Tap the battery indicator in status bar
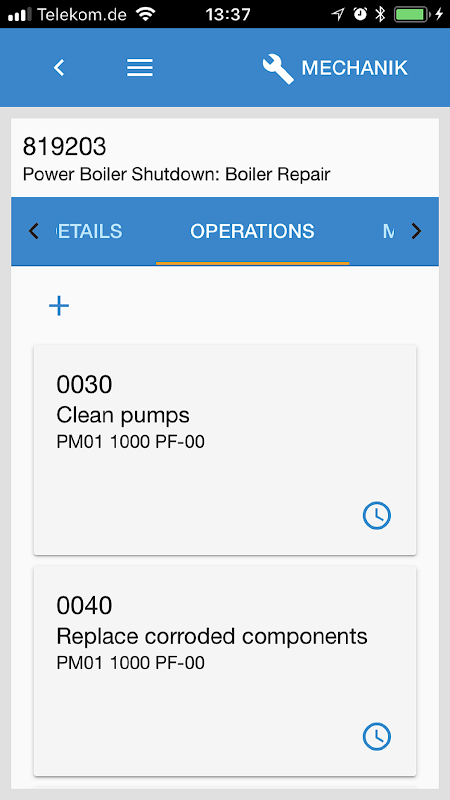The width and height of the screenshot is (450, 800). pos(412,14)
